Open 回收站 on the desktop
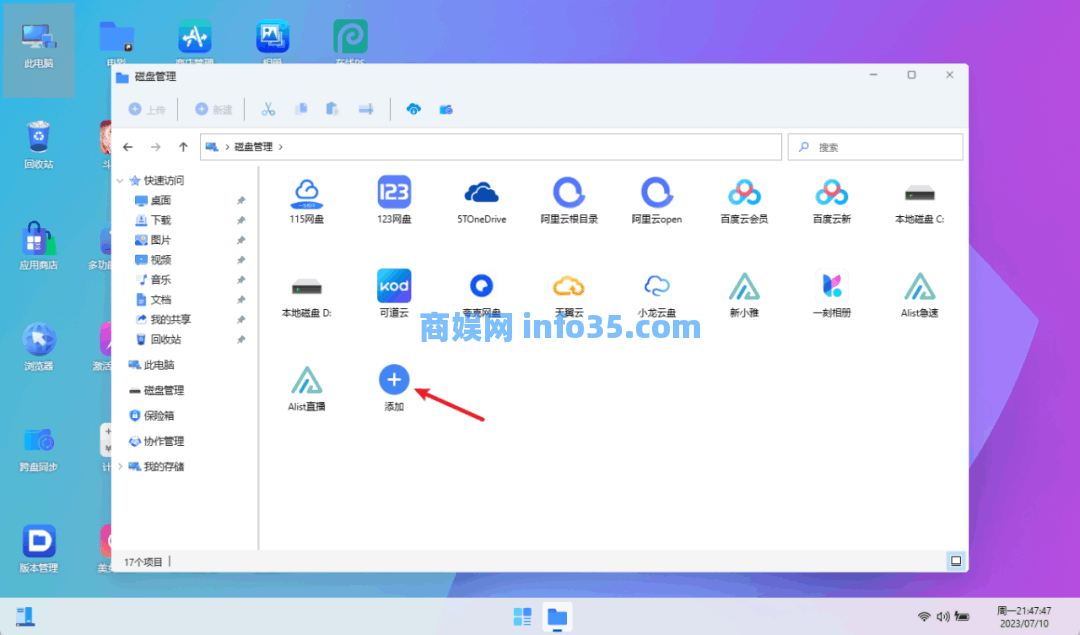 point(39,145)
